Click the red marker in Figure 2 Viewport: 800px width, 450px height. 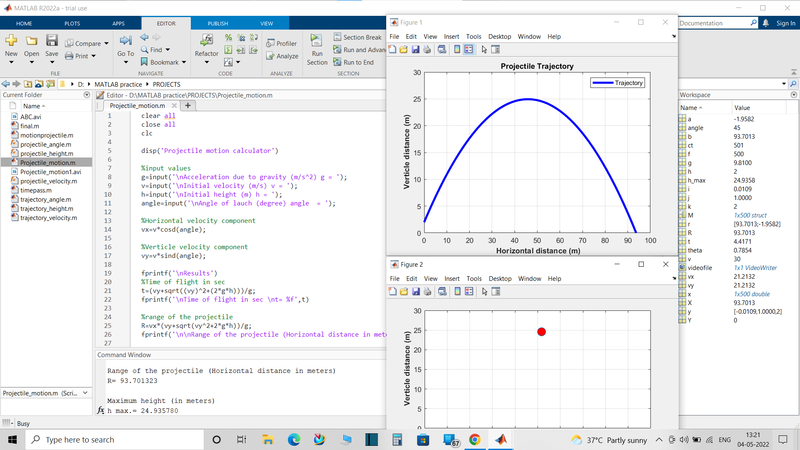click(541, 332)
